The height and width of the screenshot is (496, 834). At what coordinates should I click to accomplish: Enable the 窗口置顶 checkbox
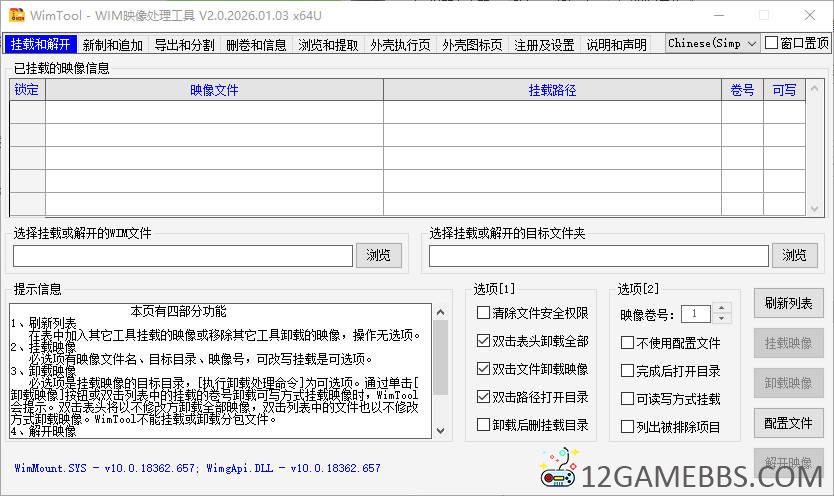771,43
